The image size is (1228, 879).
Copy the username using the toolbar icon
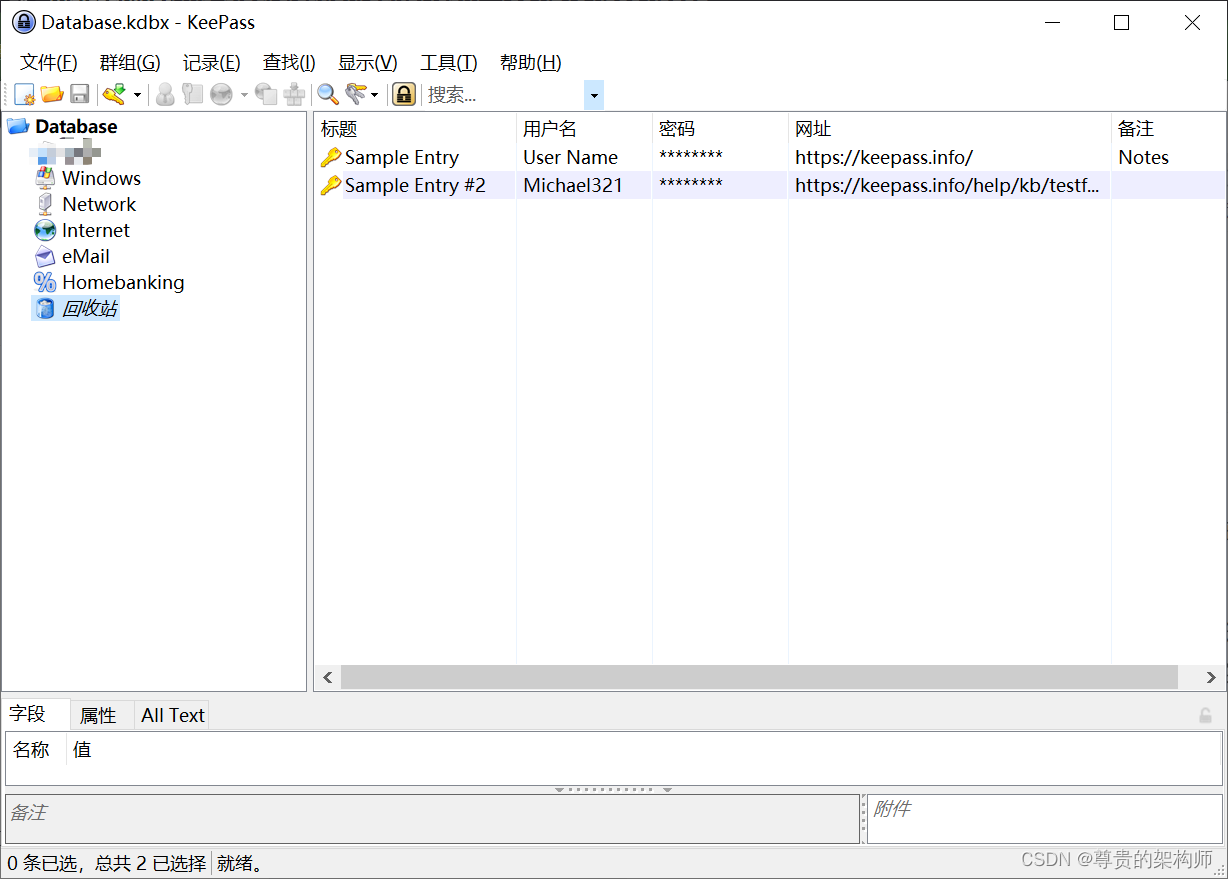[164, 94]
